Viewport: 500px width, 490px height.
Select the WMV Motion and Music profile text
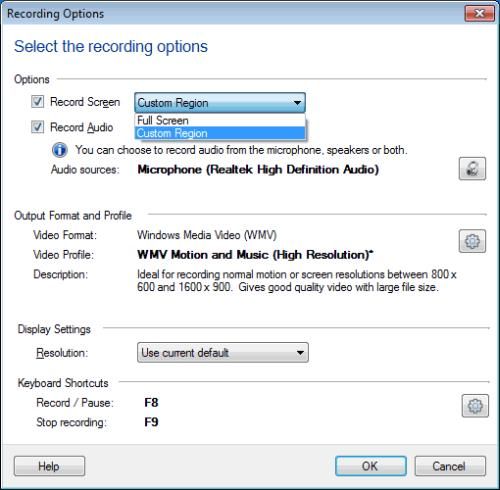coord(255,255)
